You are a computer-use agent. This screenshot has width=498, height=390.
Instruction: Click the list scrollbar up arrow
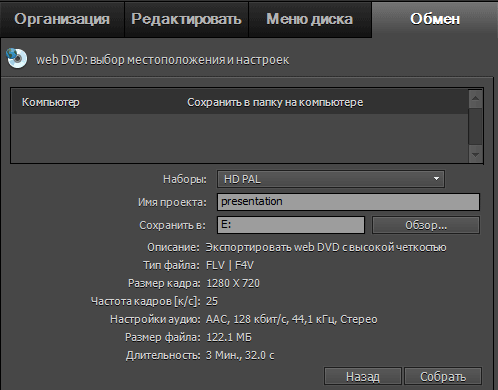click(475, 98)
